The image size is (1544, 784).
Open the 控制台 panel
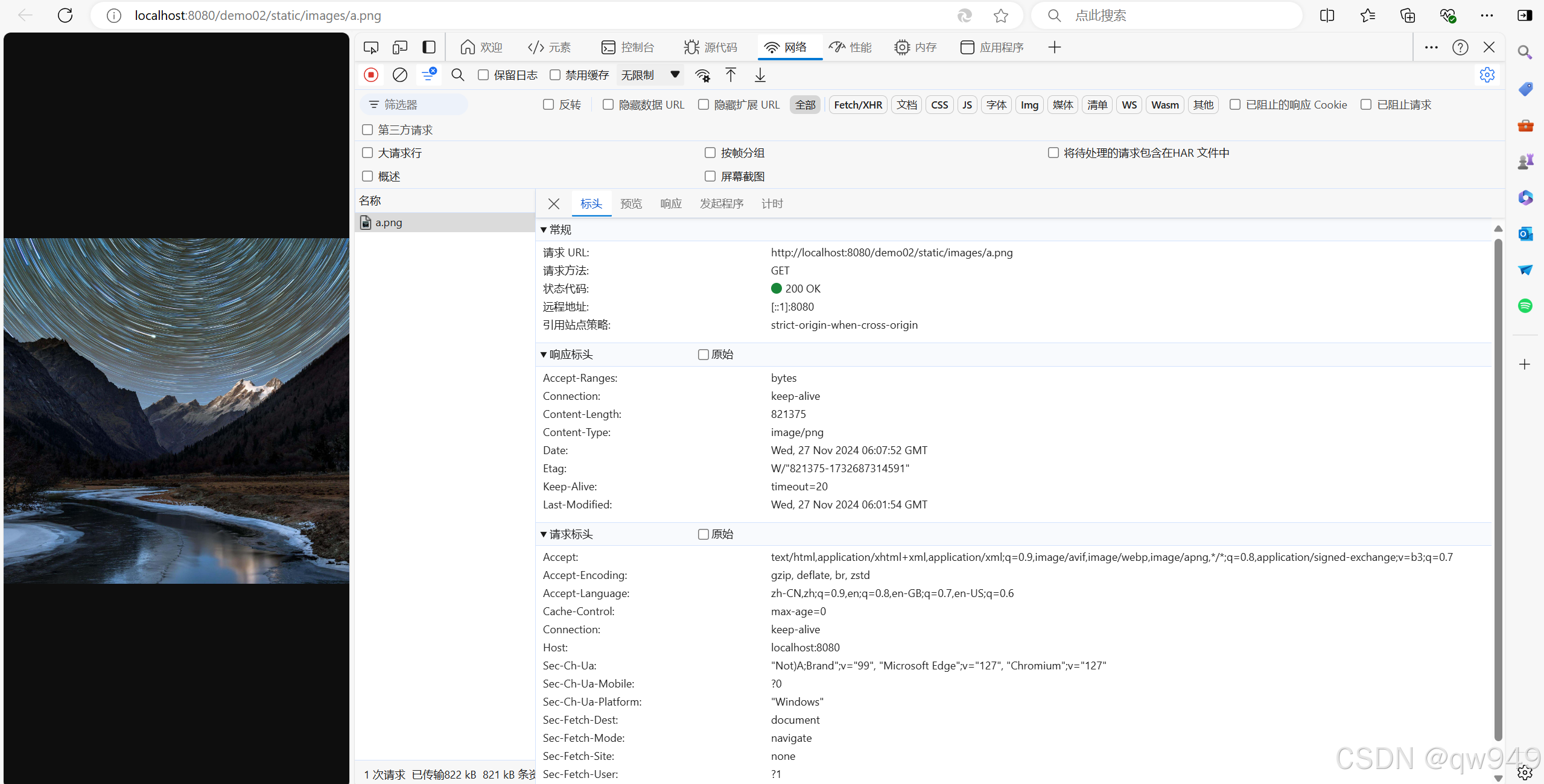pyautogui.click(x=627, y=47)
